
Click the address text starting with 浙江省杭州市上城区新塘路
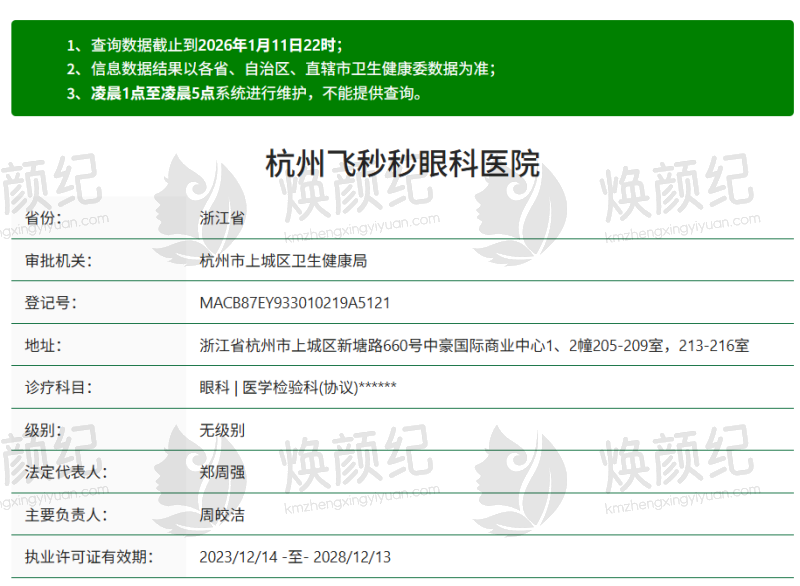pyautogui.click(x=474, y=345)
